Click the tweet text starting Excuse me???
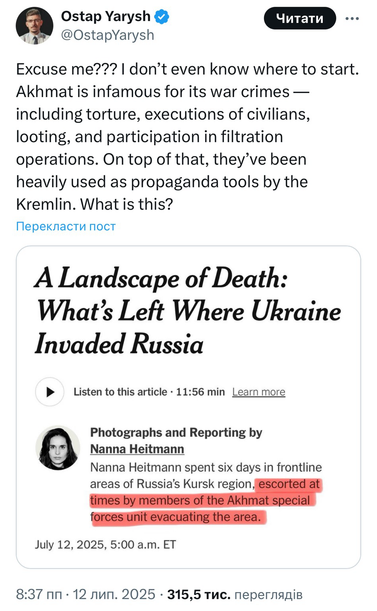This screenshot has width=377, height=611. (187, 137)
